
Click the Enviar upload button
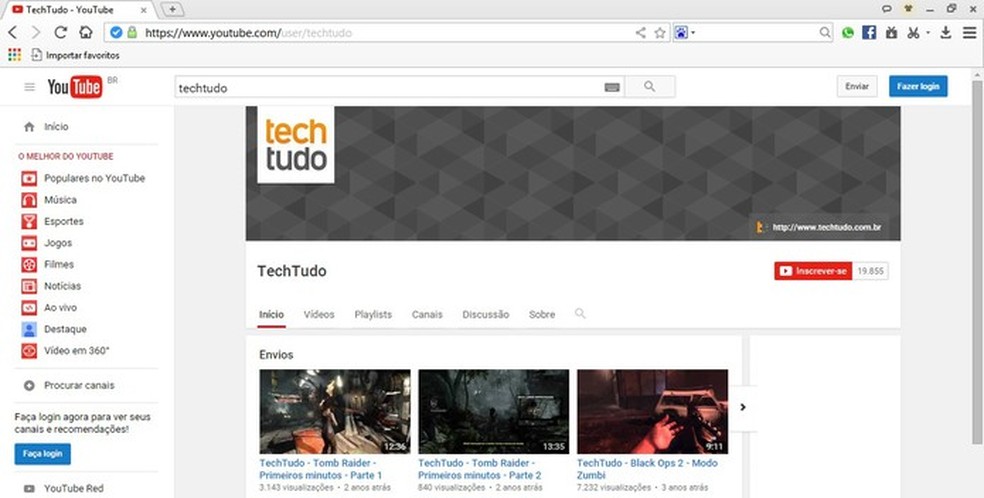[x=857, y=87]
